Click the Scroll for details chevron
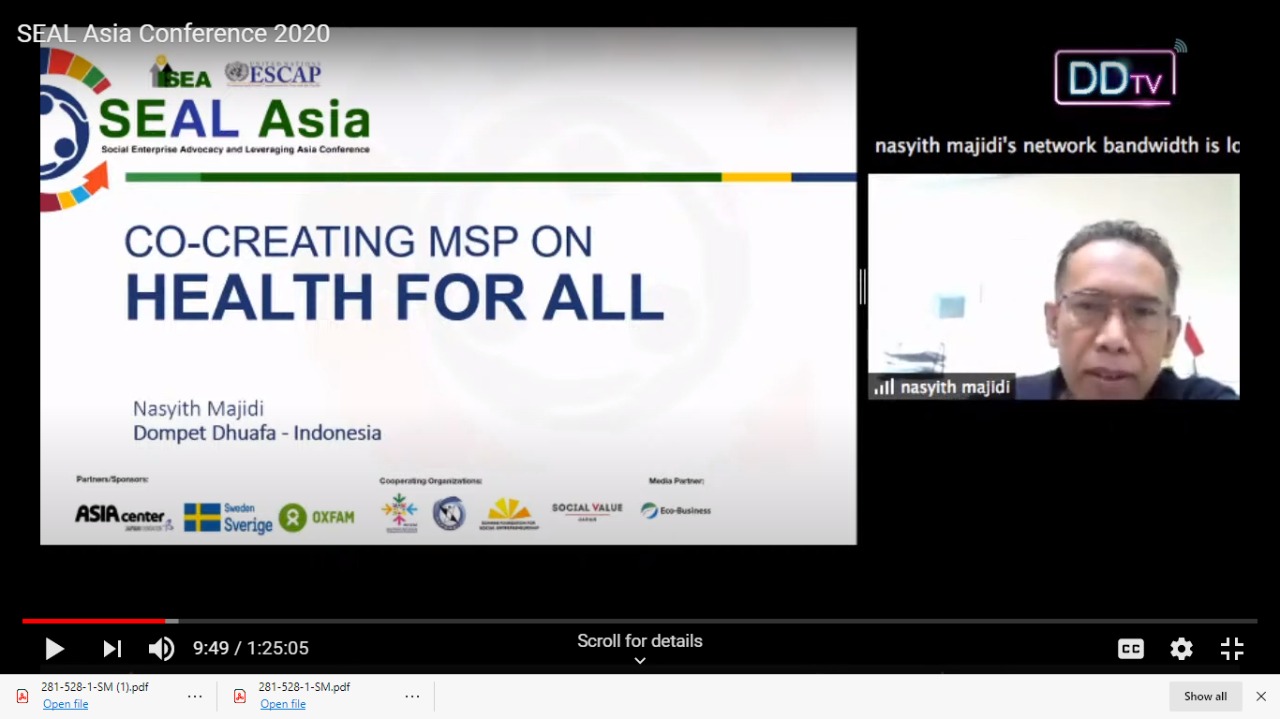The image size is (1280, 719). (x=640, y=660)
